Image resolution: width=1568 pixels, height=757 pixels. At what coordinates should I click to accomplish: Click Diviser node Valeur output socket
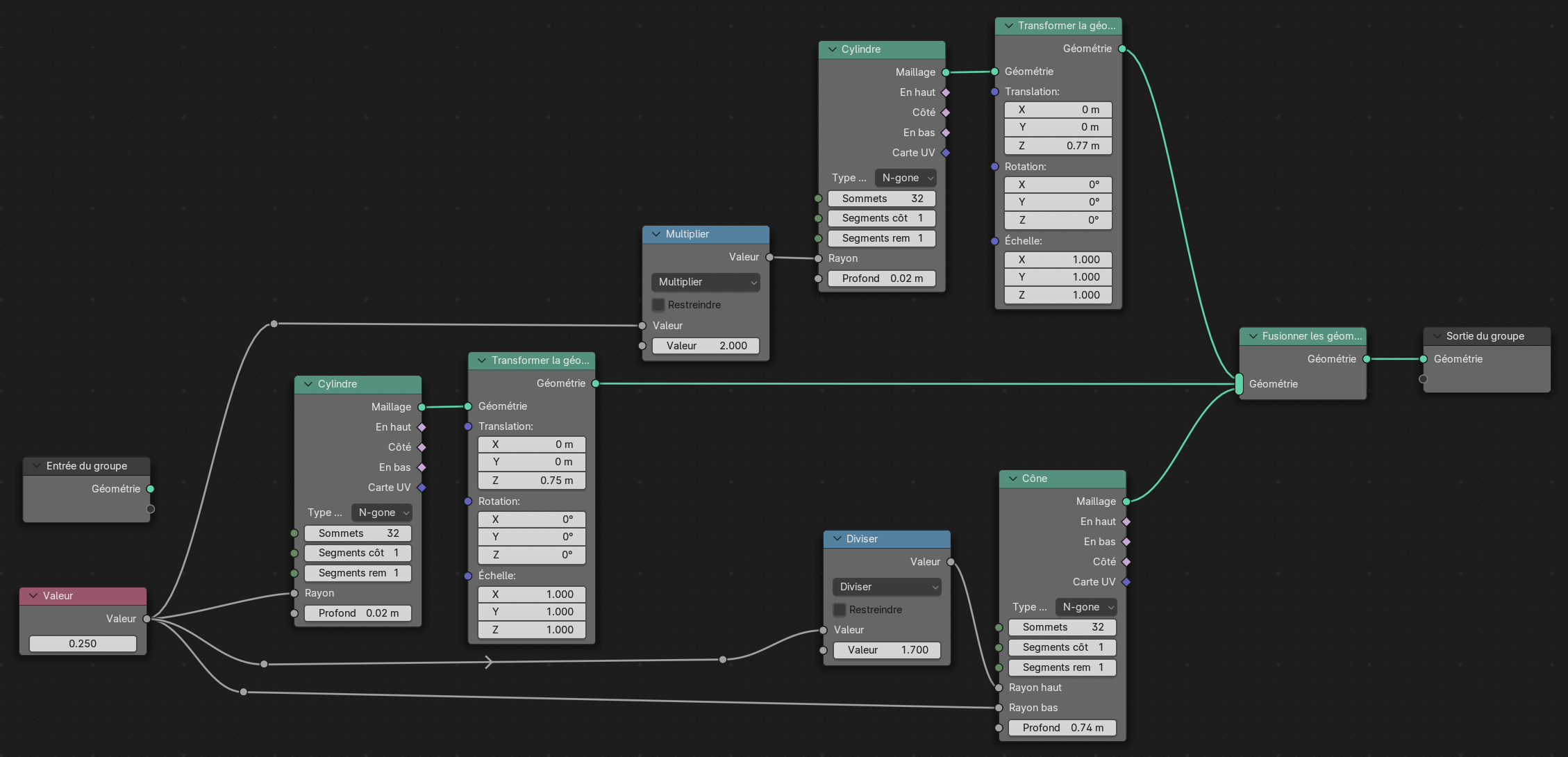click(x=951, y=562)
